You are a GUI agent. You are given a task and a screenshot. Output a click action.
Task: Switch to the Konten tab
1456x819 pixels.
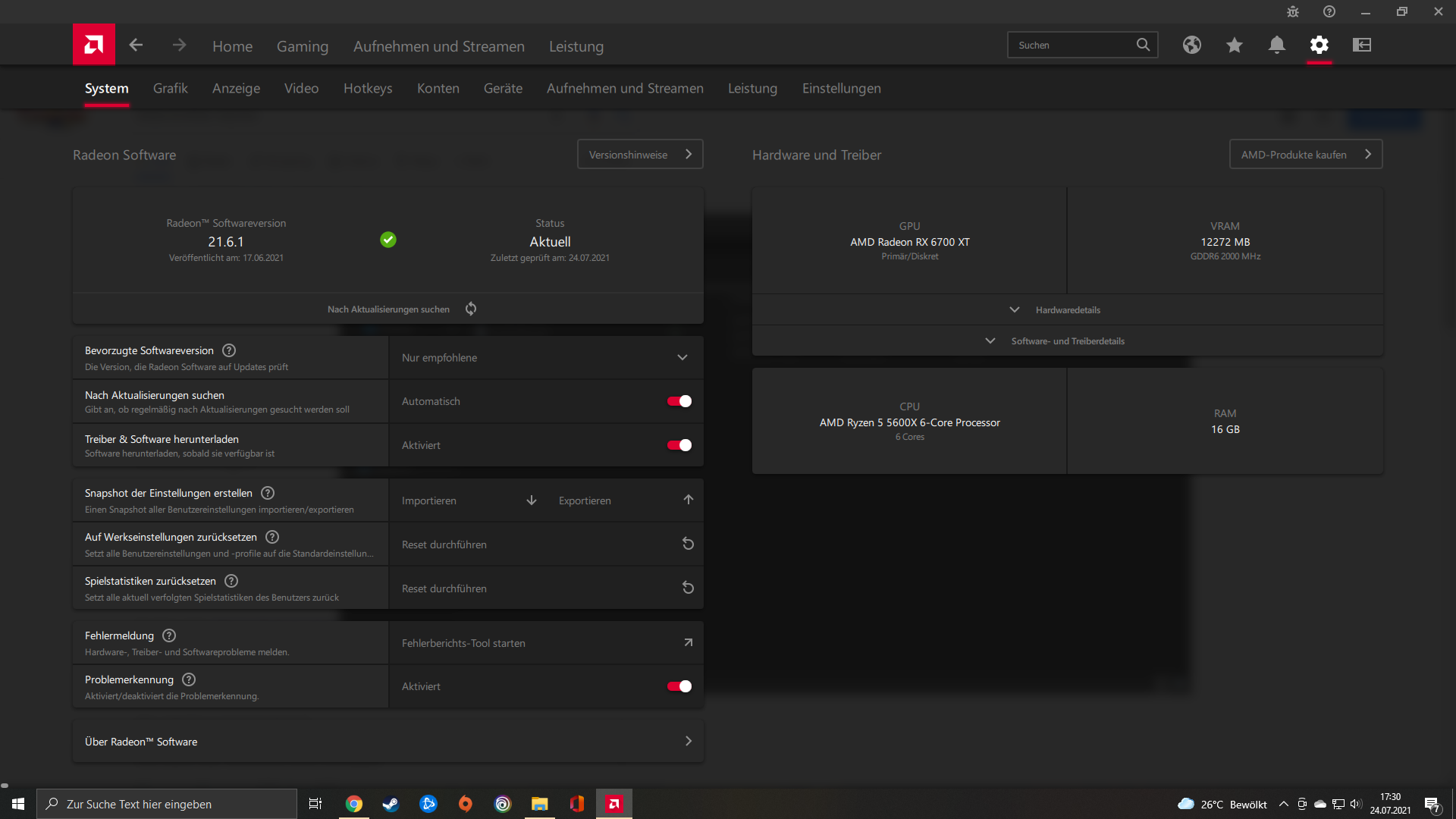pyautogui.click(x=438, y=88)
